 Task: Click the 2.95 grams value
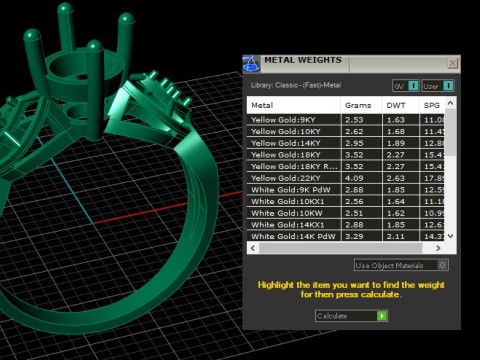[x=354, y=143]
